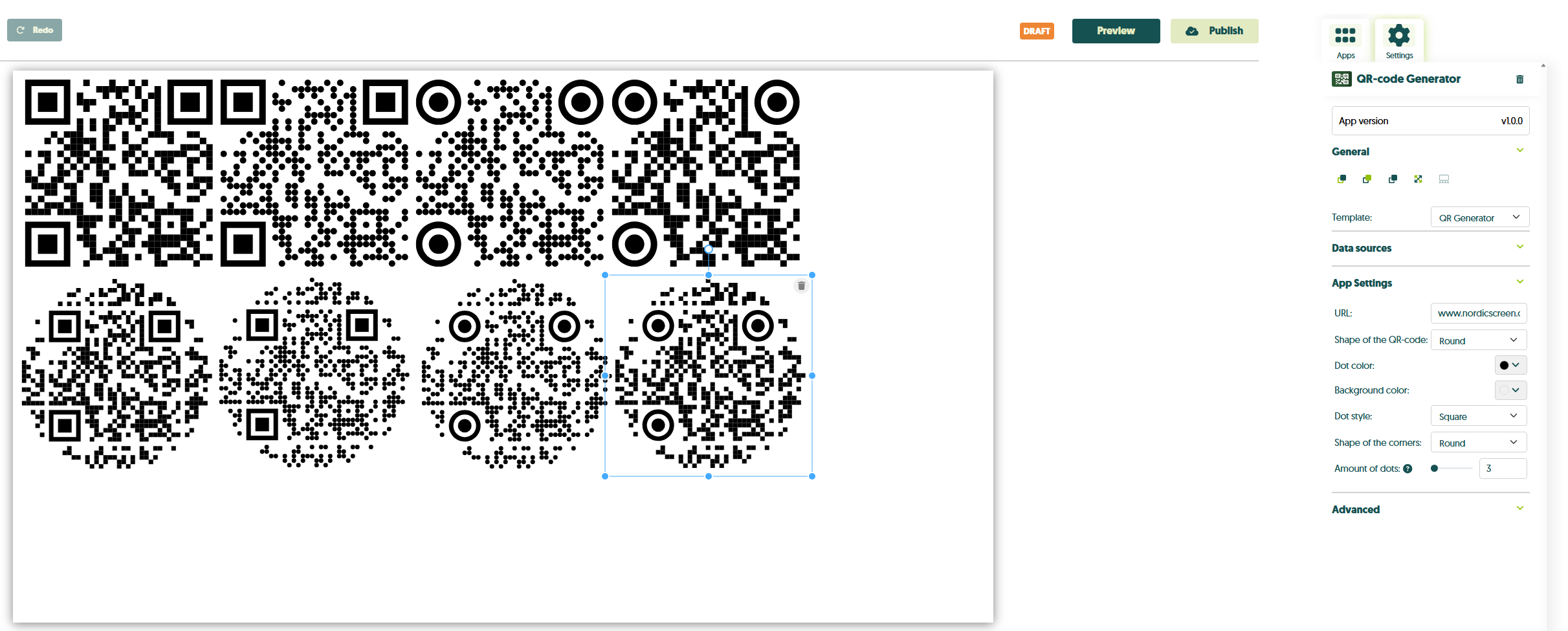The height and width of the screenshot is (631, 1568).
Task: Click the URL input field
Action: [x=1478, y=313]
